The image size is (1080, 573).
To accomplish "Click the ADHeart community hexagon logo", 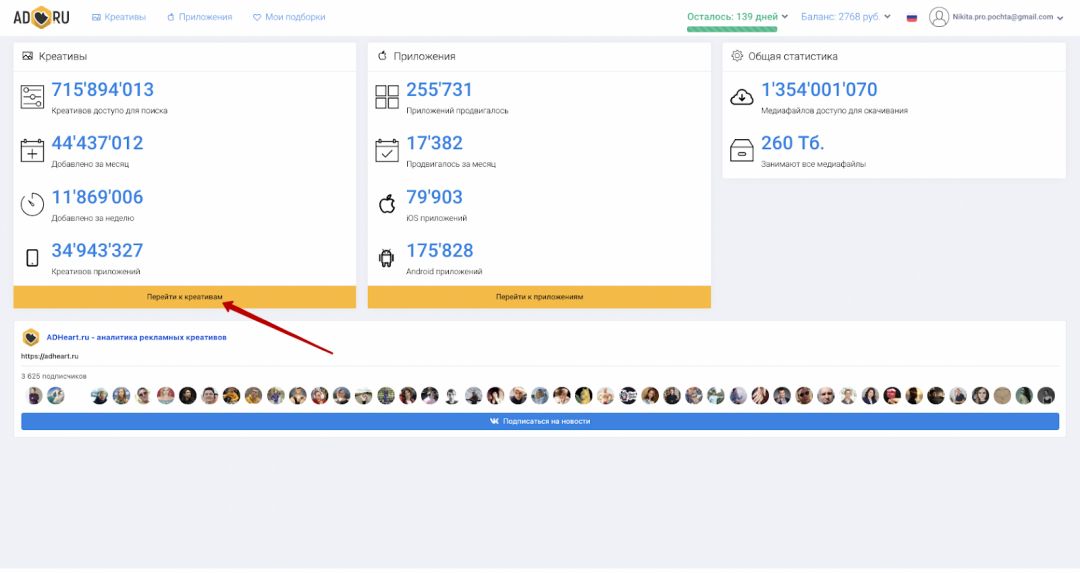I will tap(31, 338).
